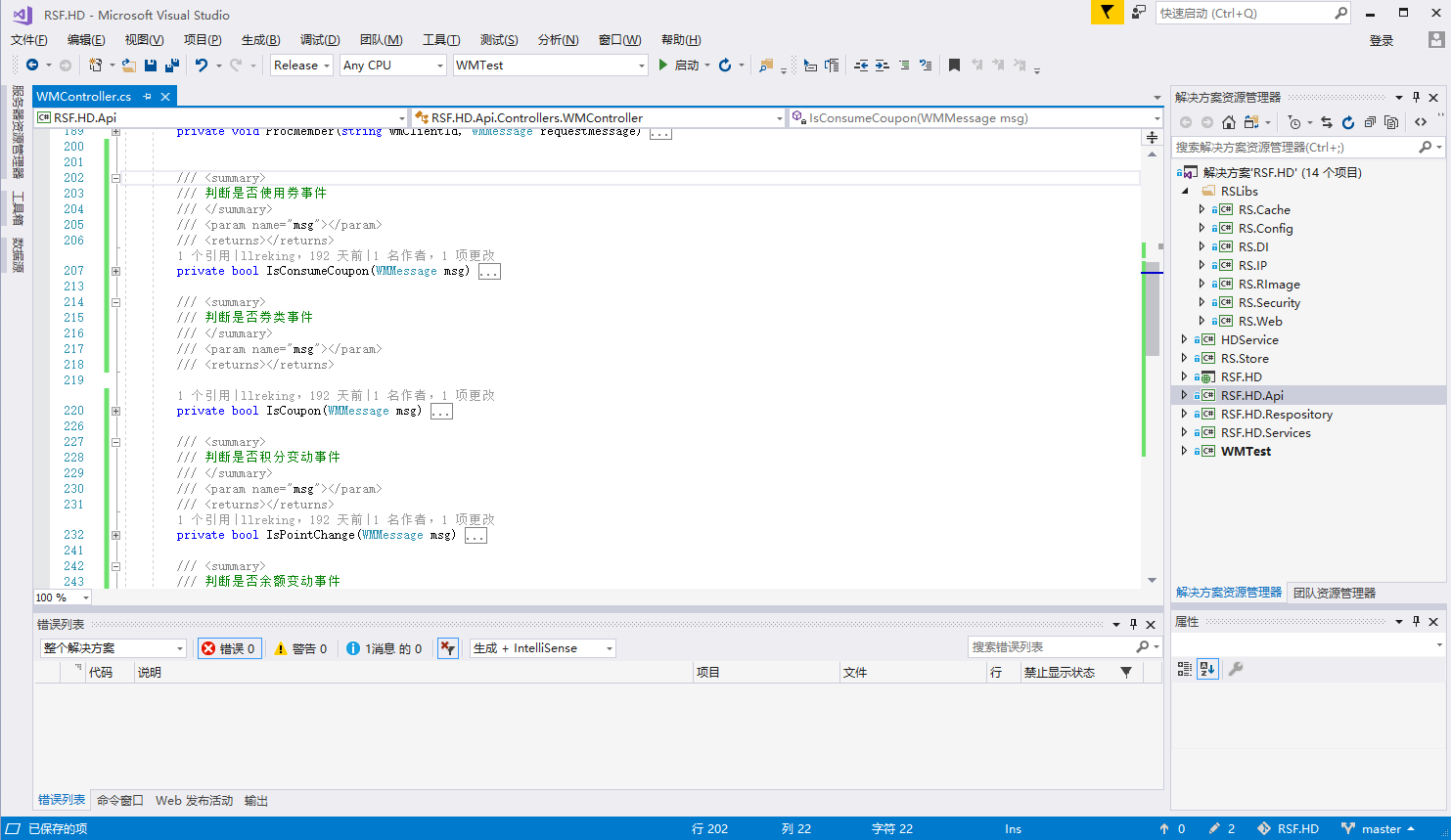Click the Undo arrow icon in toolbar
This screenshot has height=840, width=1451.
point(202,66)
